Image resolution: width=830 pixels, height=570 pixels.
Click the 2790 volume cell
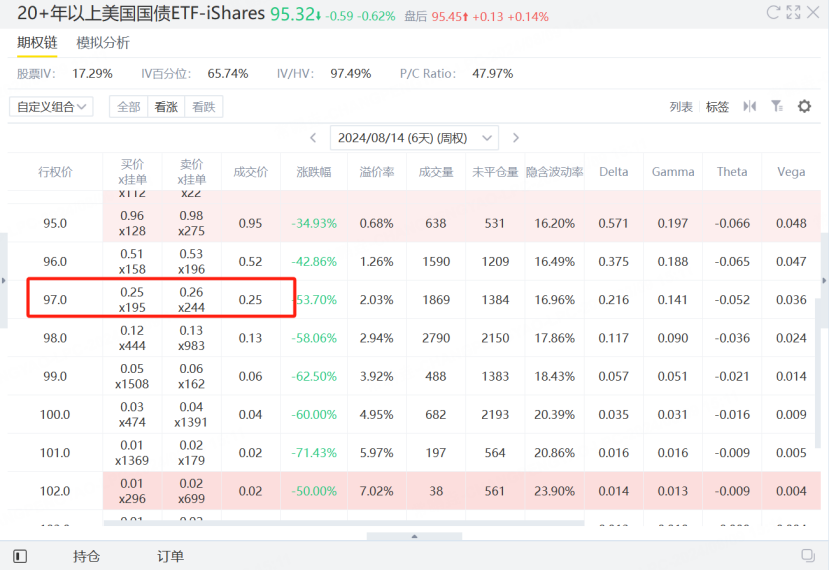point(436,338)
